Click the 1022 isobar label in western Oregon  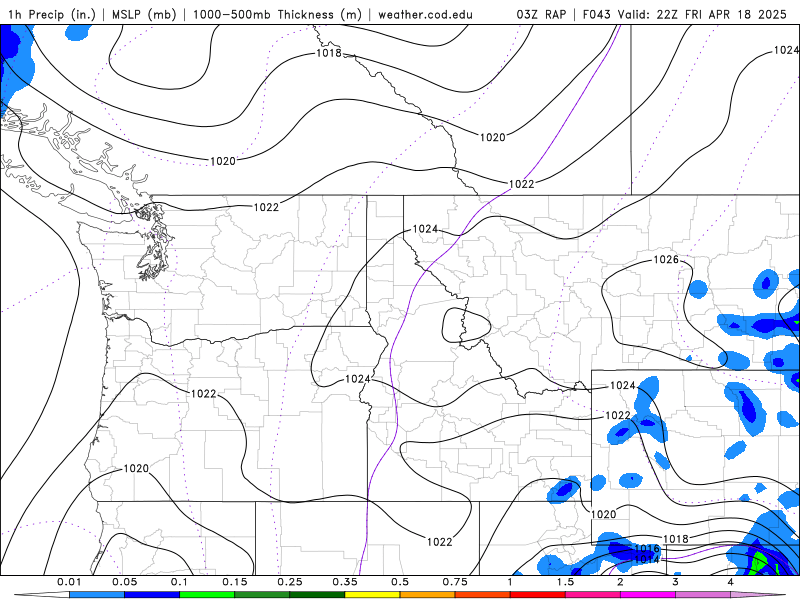coord(204,394)
